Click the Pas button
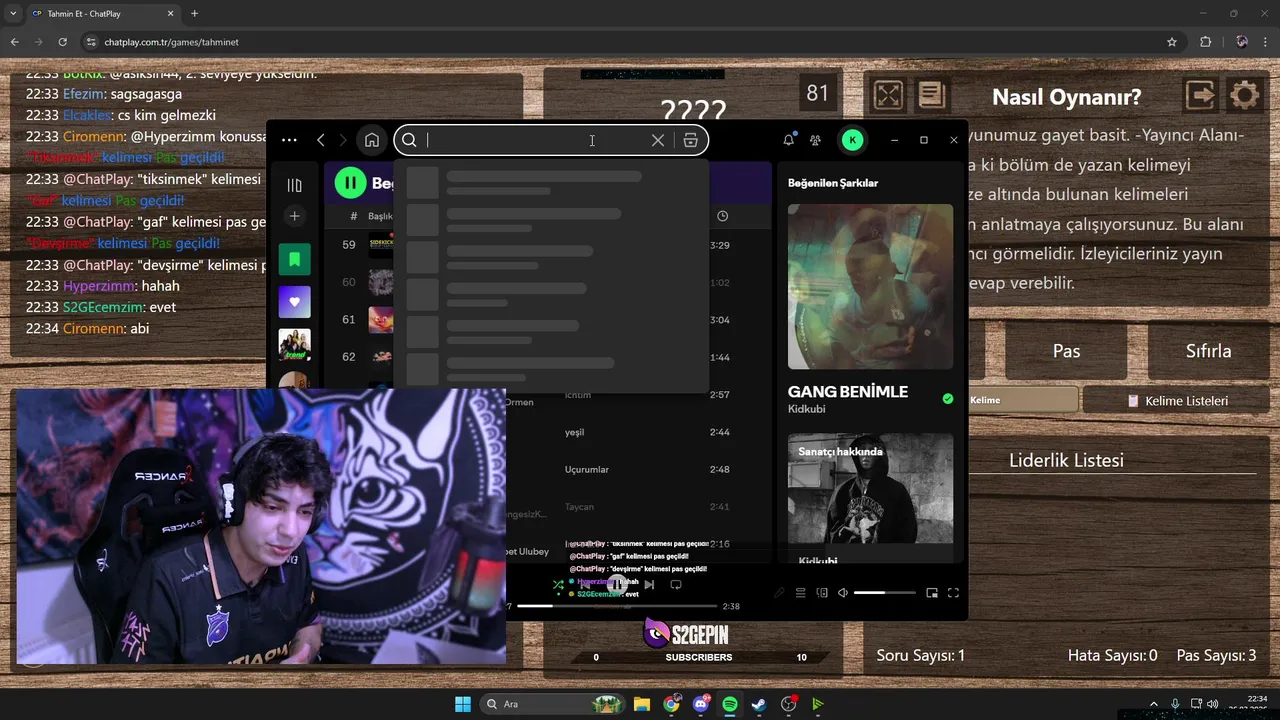This screenshot has height=720, width=1280. click(x=1066, y=351)
